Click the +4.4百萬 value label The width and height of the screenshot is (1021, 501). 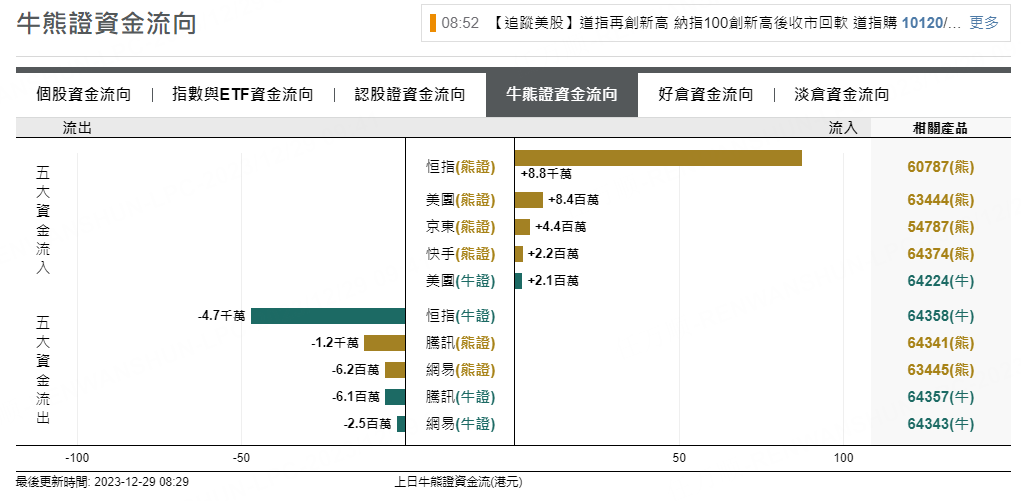click(x=561, y=227)
